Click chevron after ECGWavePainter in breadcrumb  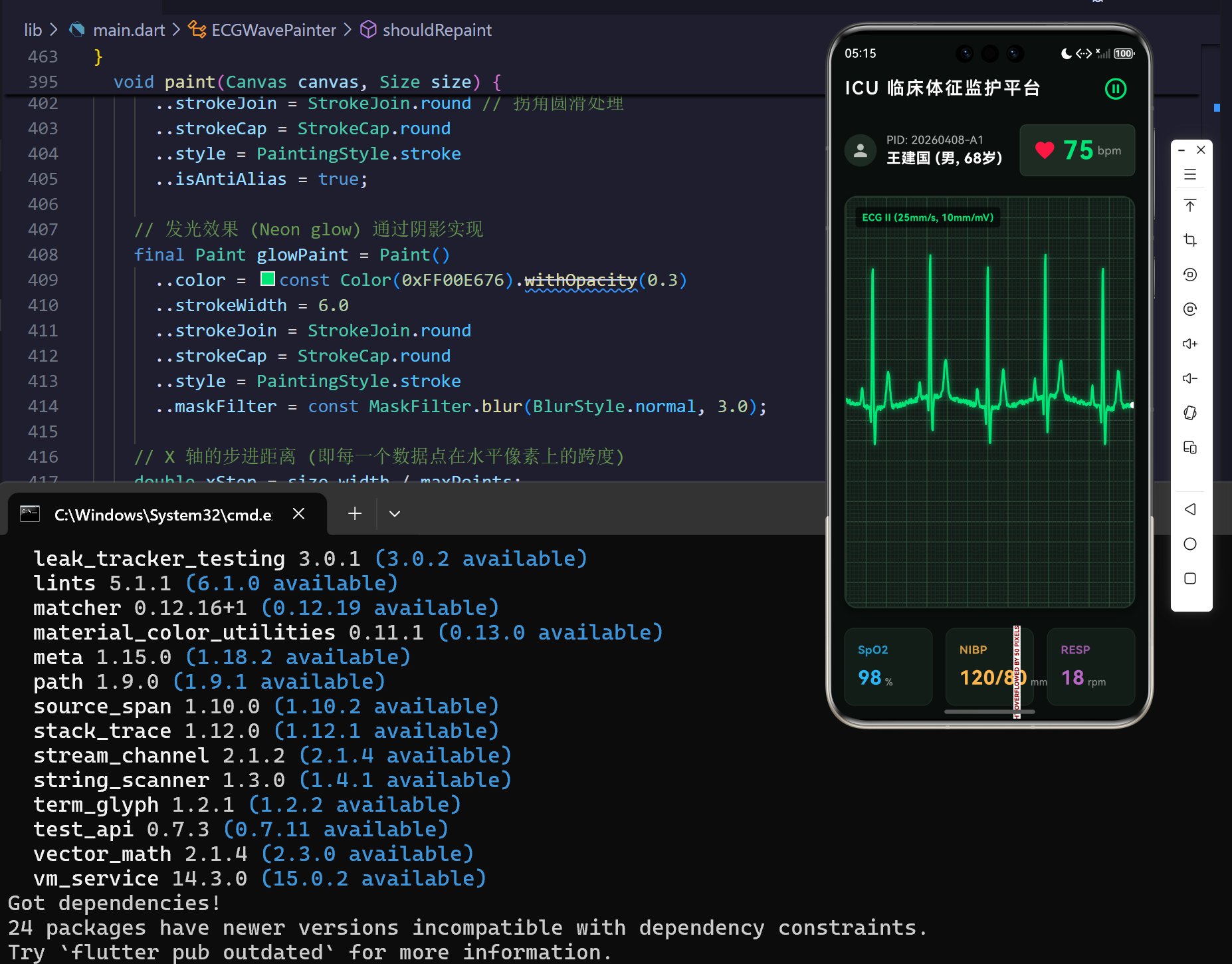(x=348, y=30)
